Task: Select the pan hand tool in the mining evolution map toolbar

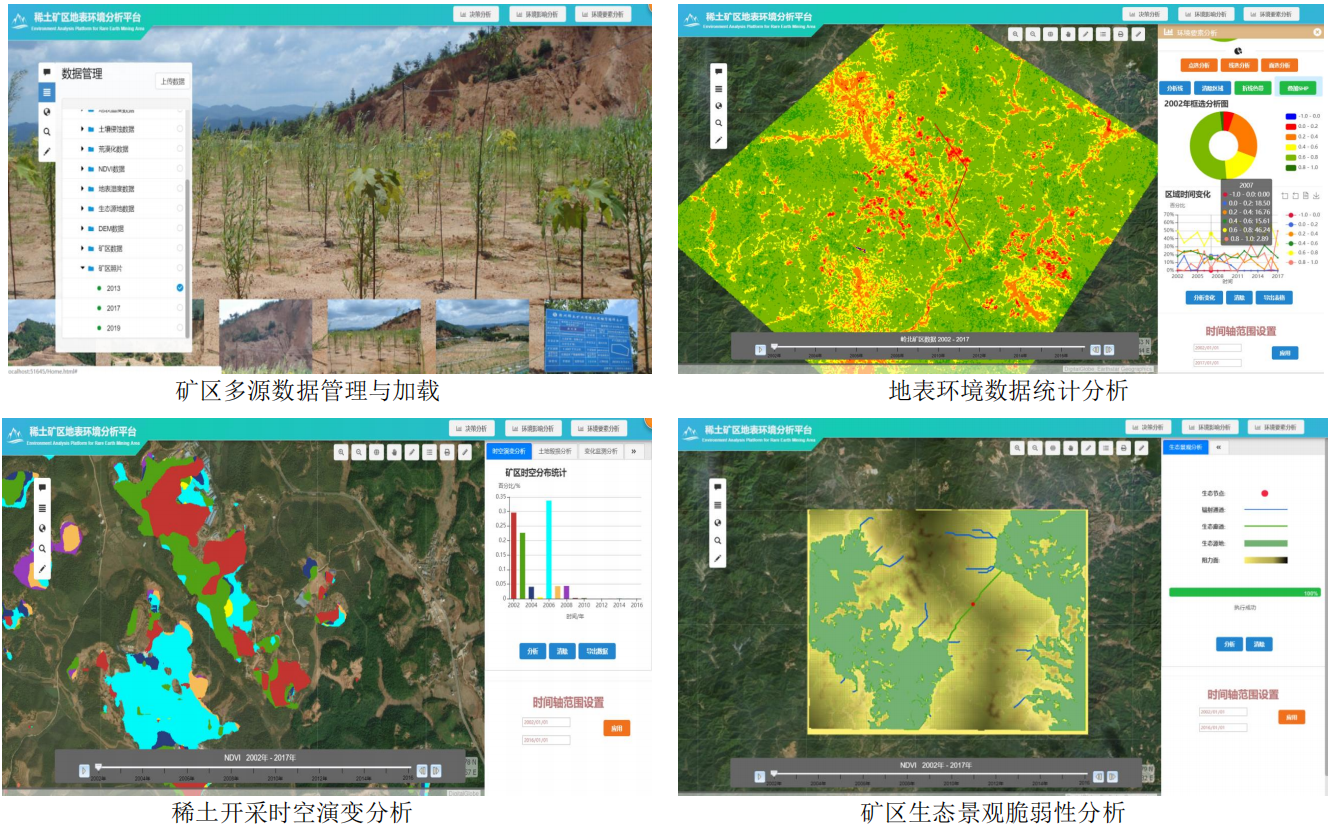Action: tap(394, 452)
